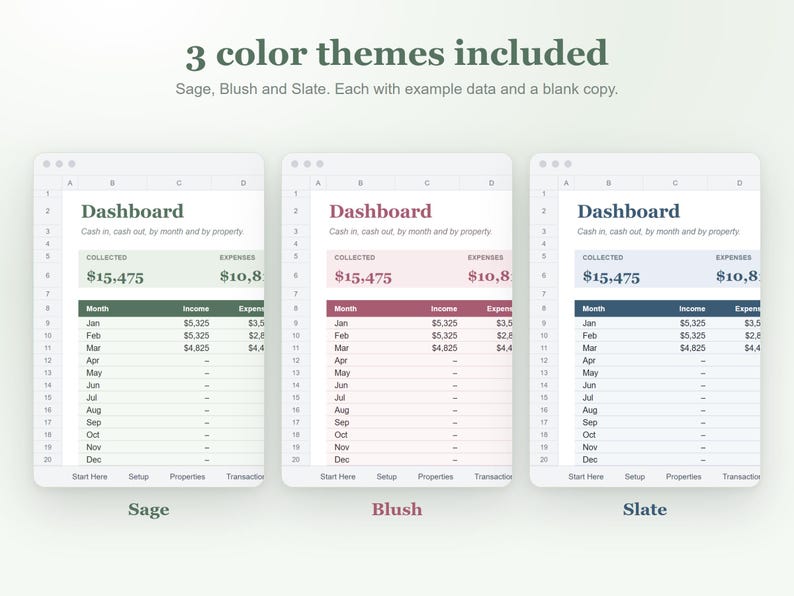
Task: Open Setup tab in Blush spreadsheet
Action: pos(386,476)
